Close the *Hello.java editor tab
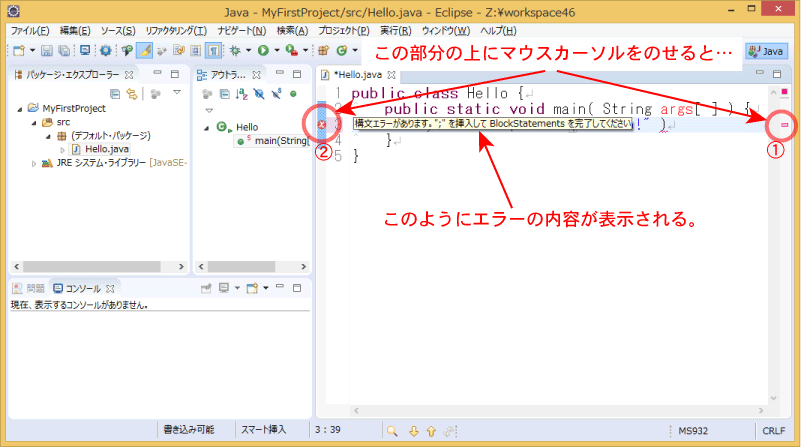 click(391, 75)
